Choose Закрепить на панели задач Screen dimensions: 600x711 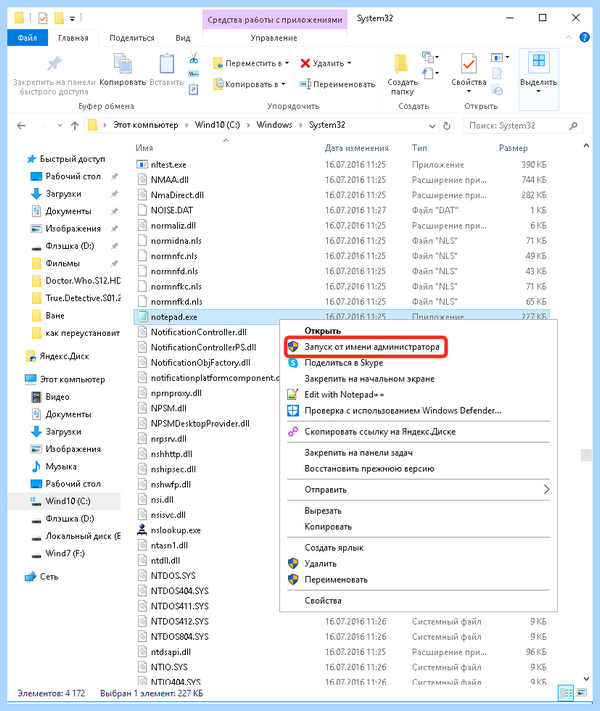(358, 453)
